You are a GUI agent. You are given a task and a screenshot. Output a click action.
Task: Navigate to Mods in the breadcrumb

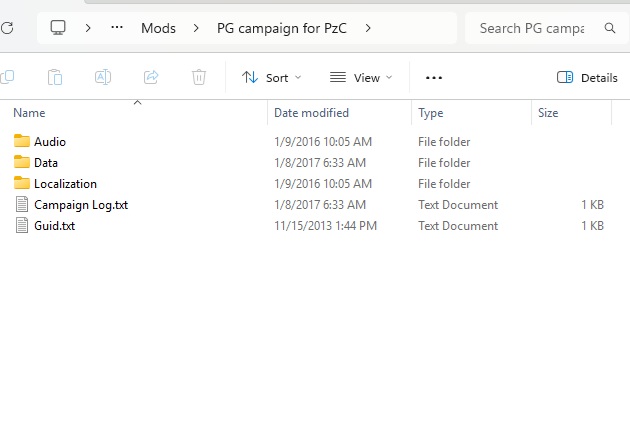(x=158, y=28)
